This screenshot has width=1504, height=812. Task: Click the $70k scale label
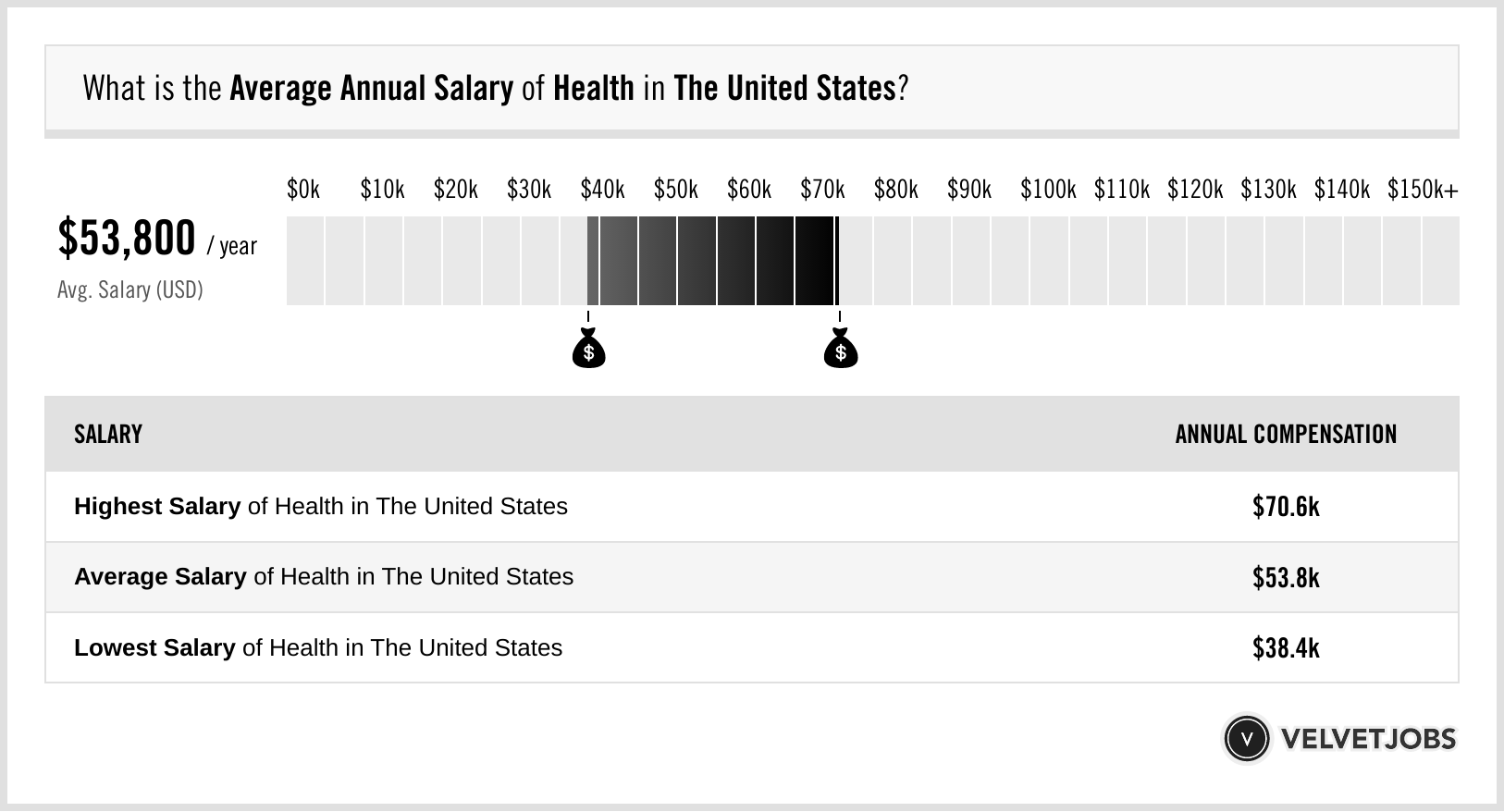(x=822, y=190)
